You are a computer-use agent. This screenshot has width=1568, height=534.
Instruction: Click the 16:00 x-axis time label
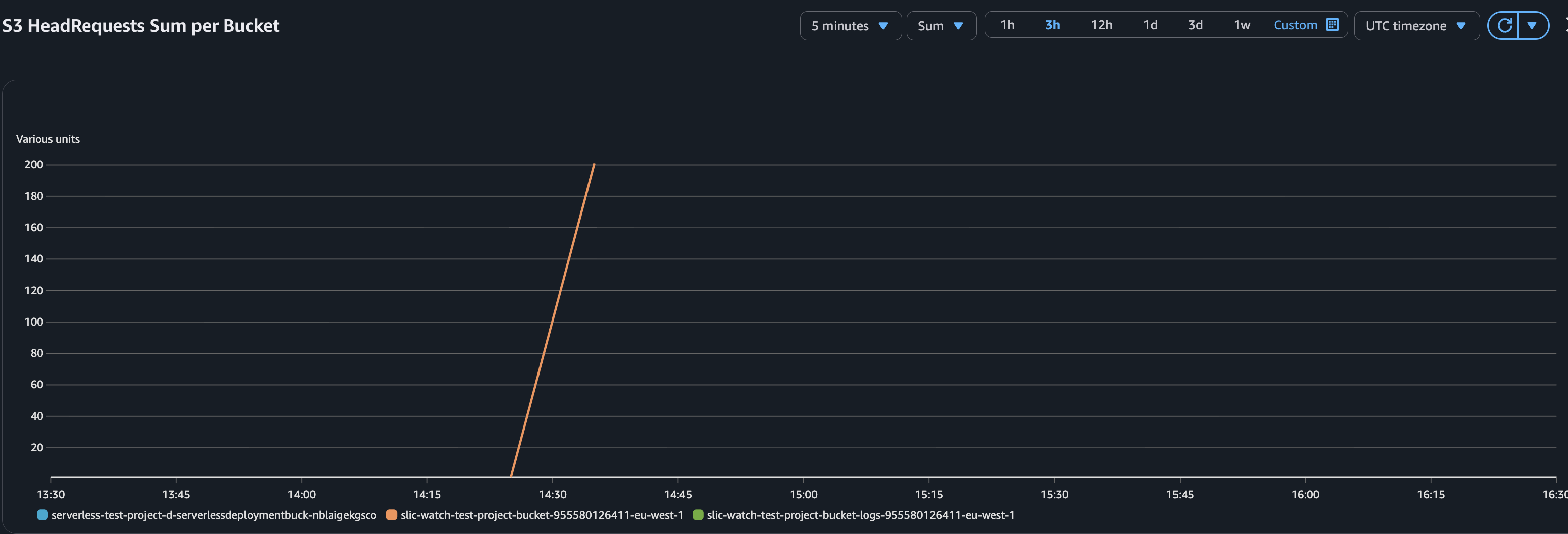(1305, 495)
